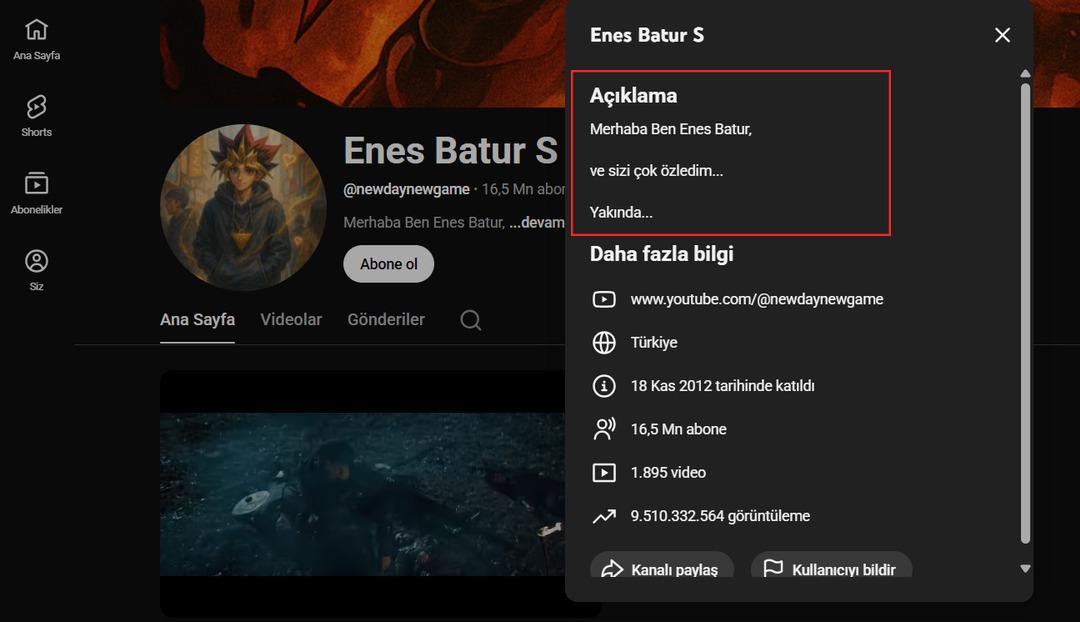Open the Gönderiler tab
The width and height of the screenshot is (1080, 622).
(x=386, y=319)
